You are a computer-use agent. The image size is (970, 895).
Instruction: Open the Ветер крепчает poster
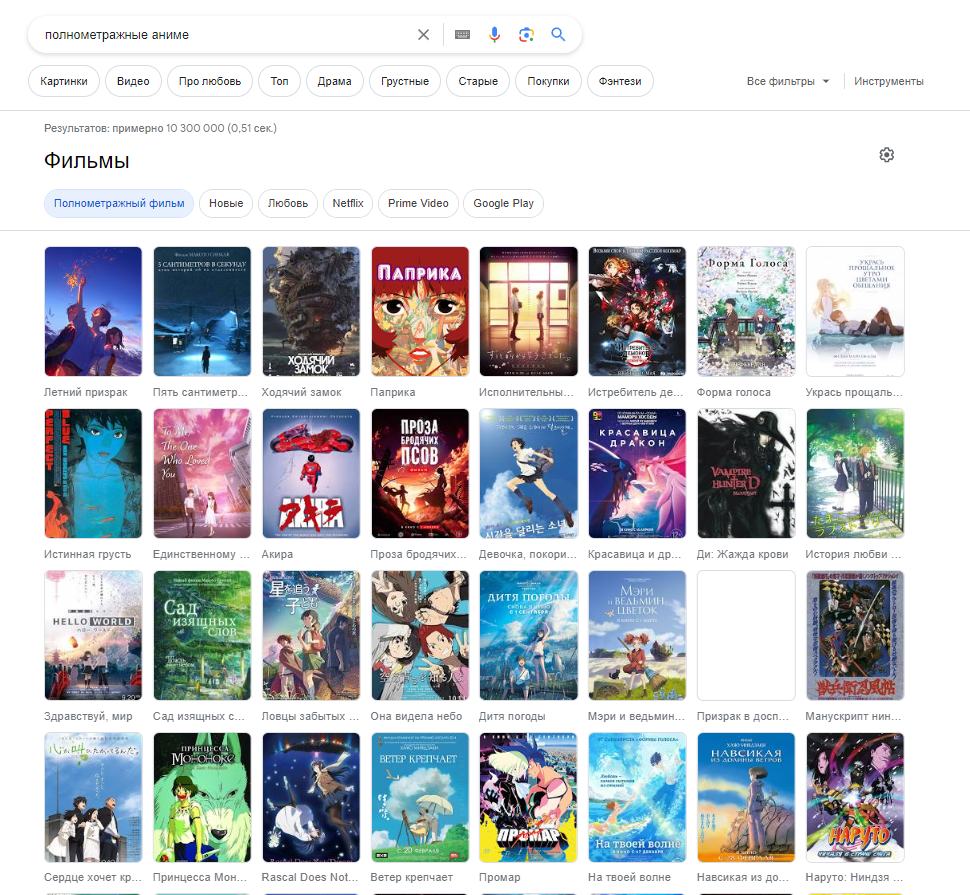tap(420, 797)
